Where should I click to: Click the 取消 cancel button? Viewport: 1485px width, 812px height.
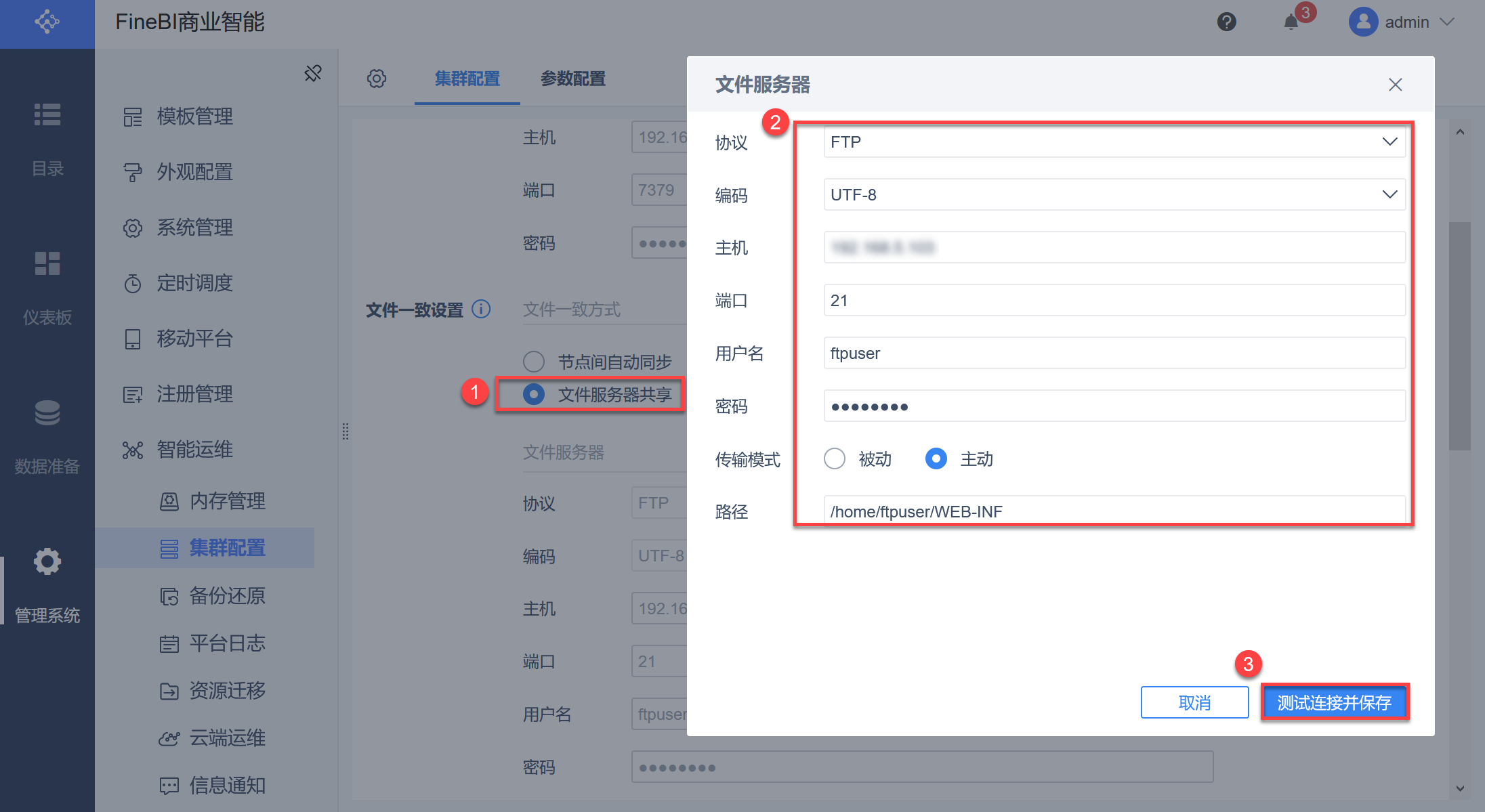pyautogui.click(x=1194, y=702)
